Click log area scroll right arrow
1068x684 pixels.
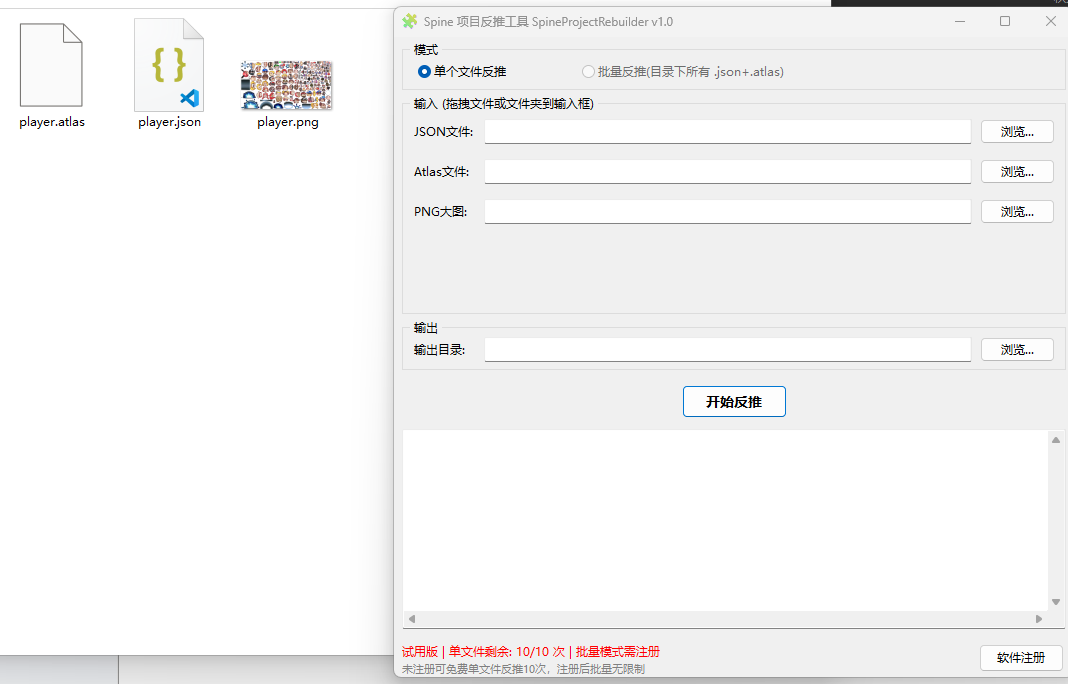(x=1039, y=619)
